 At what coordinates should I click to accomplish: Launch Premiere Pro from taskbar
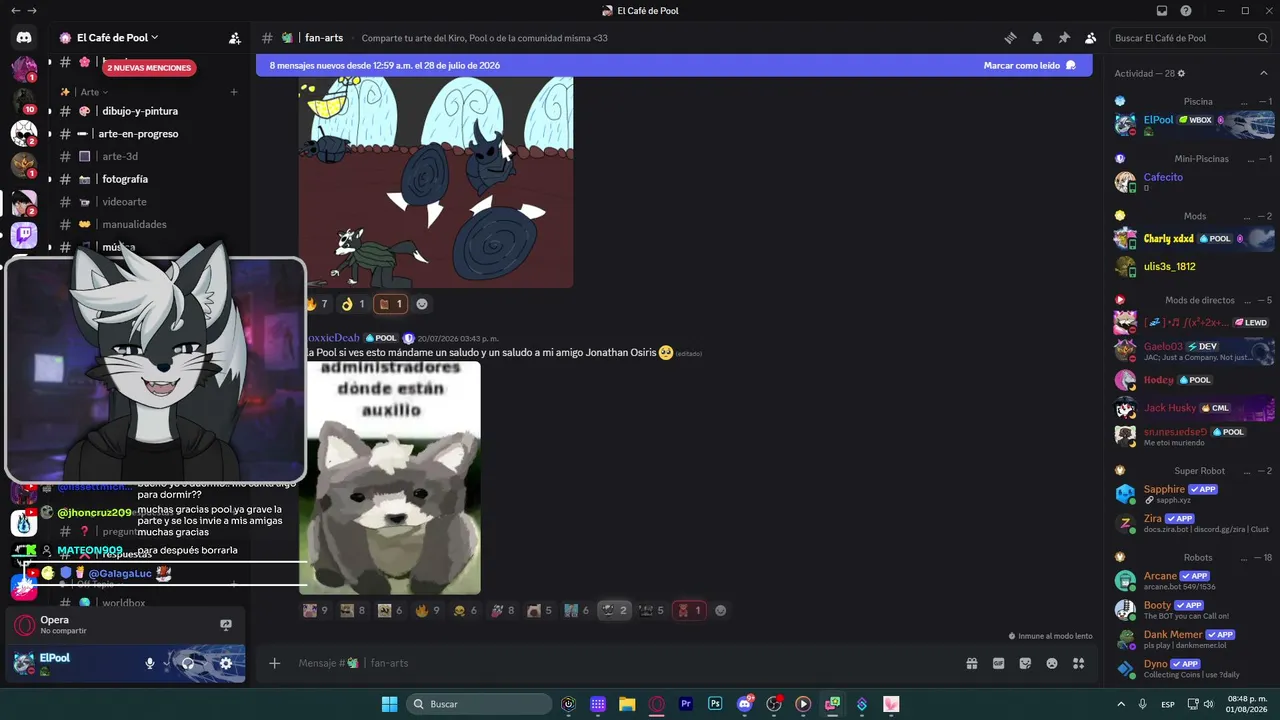pos(686,704)
